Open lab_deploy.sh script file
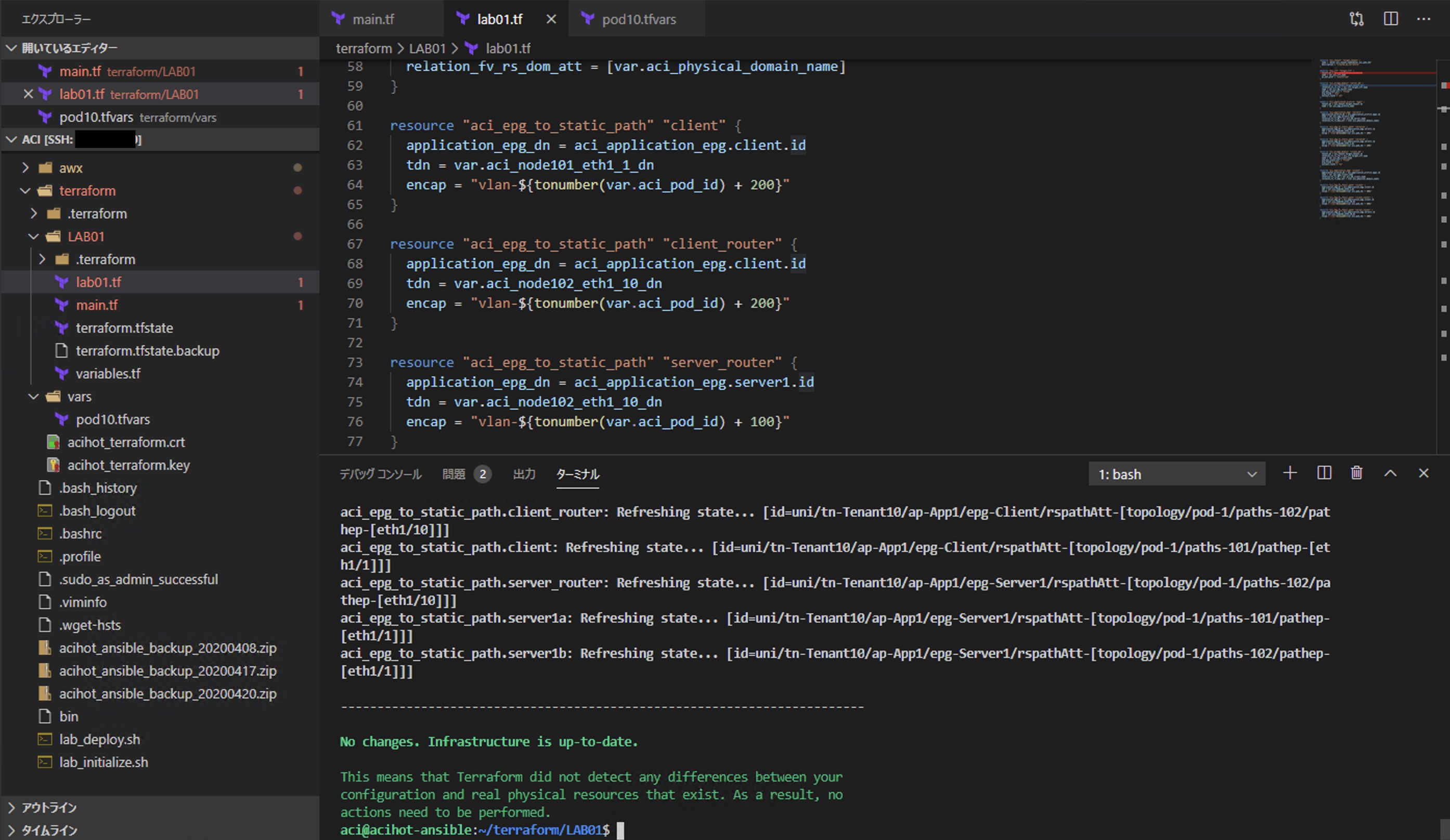The height and width of the screenshot is (840, 1450). pos(99,739)
